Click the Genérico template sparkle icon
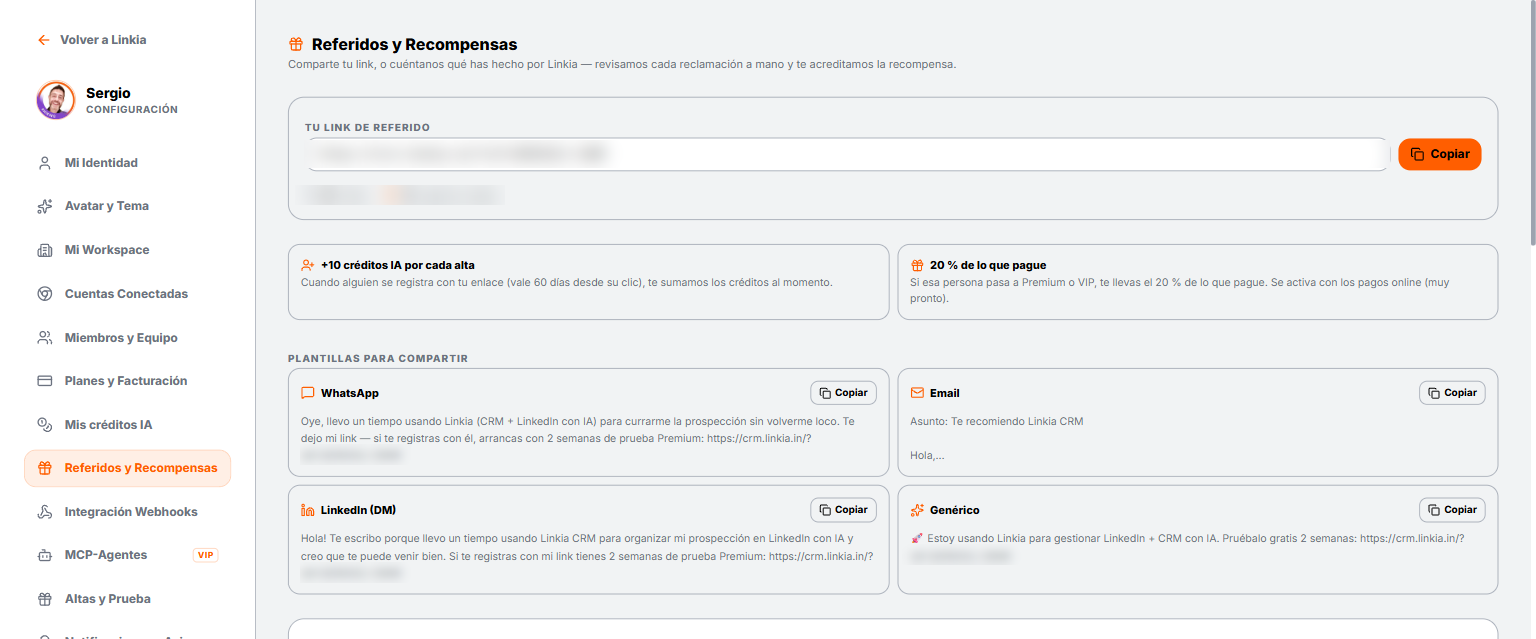 click(x=917, y=510)
